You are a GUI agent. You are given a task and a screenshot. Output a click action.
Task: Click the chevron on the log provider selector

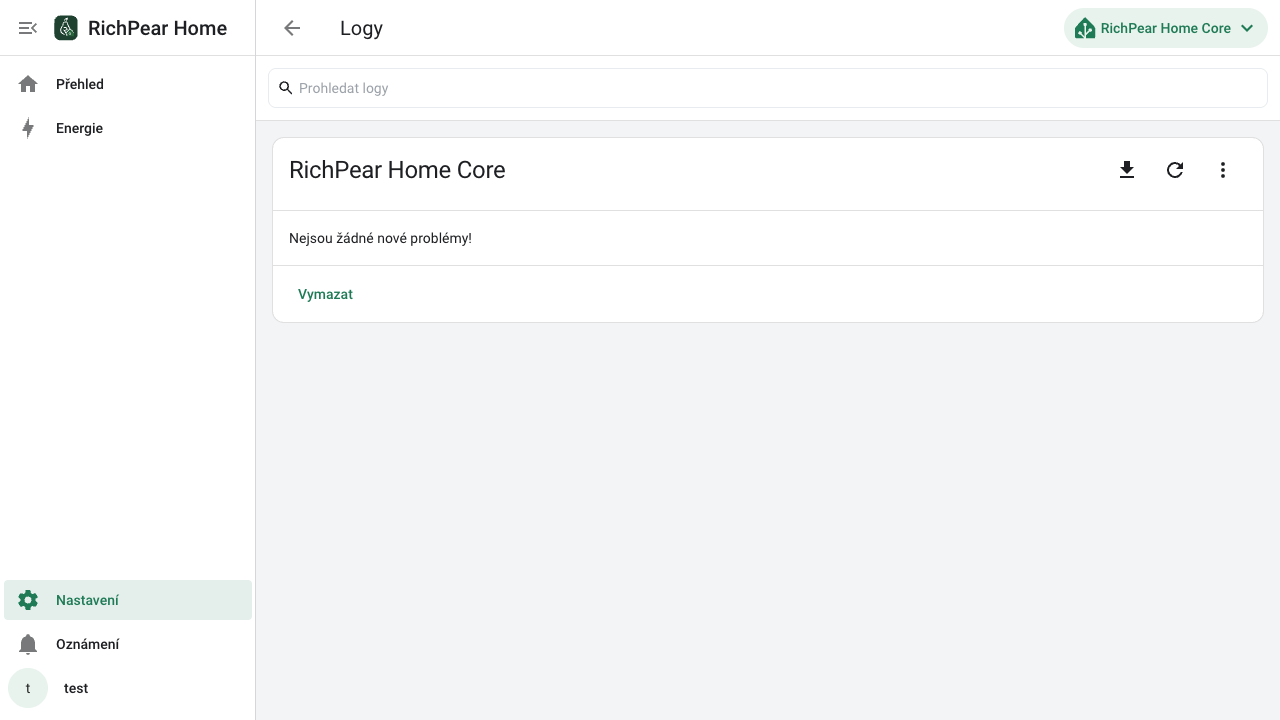pos(1247,28)
